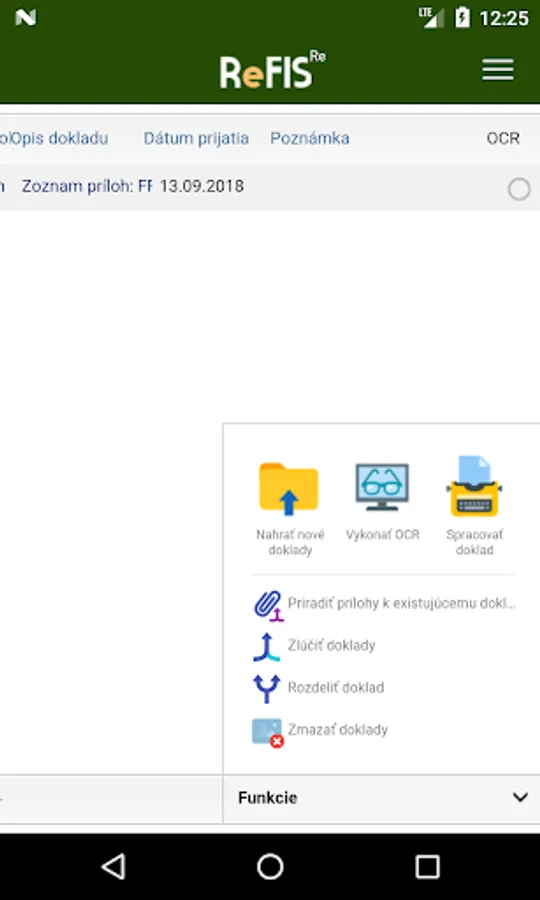Viewport: 540px width, 900px height.
Task: Click the paperclip Priradiť prílohy icon
Action: coord(268,606)
